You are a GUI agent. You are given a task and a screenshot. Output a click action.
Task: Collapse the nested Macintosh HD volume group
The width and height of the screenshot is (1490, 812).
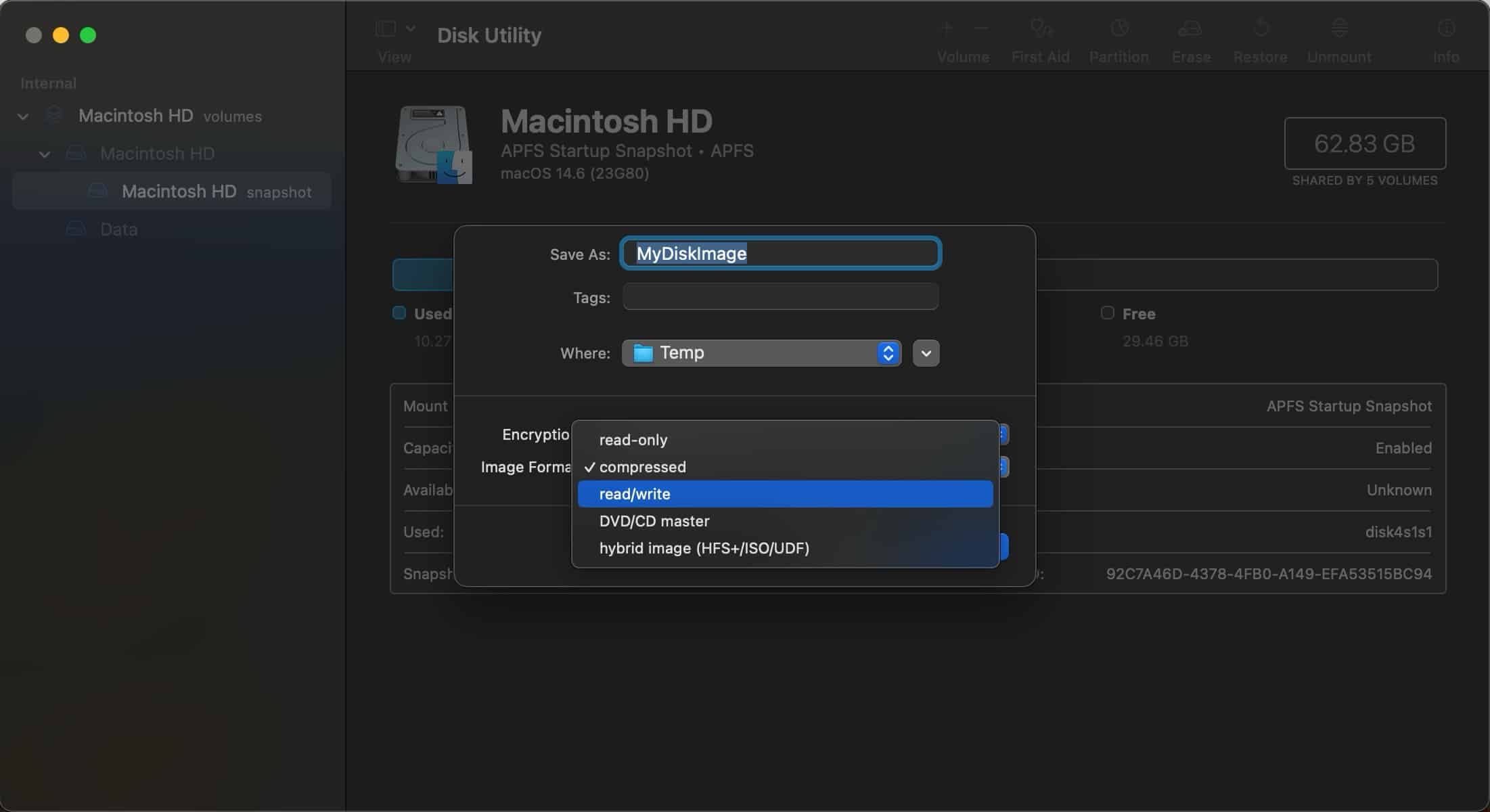[45, 154]
